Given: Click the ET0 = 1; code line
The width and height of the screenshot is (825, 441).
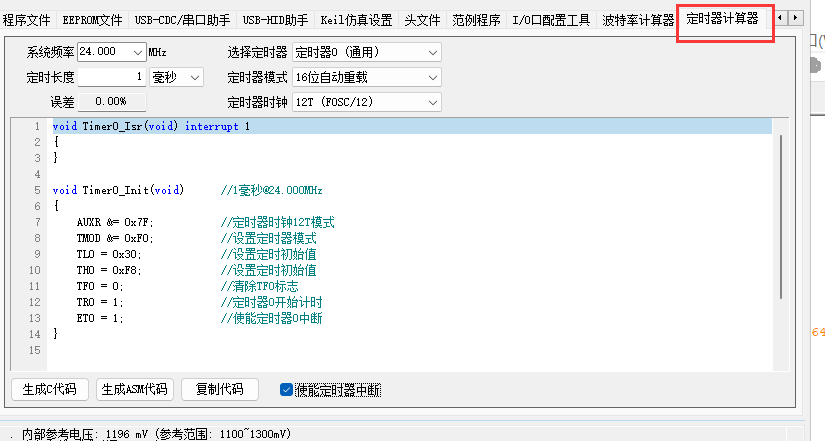Looking at the screenshot, I should click(x=100, y=318).
